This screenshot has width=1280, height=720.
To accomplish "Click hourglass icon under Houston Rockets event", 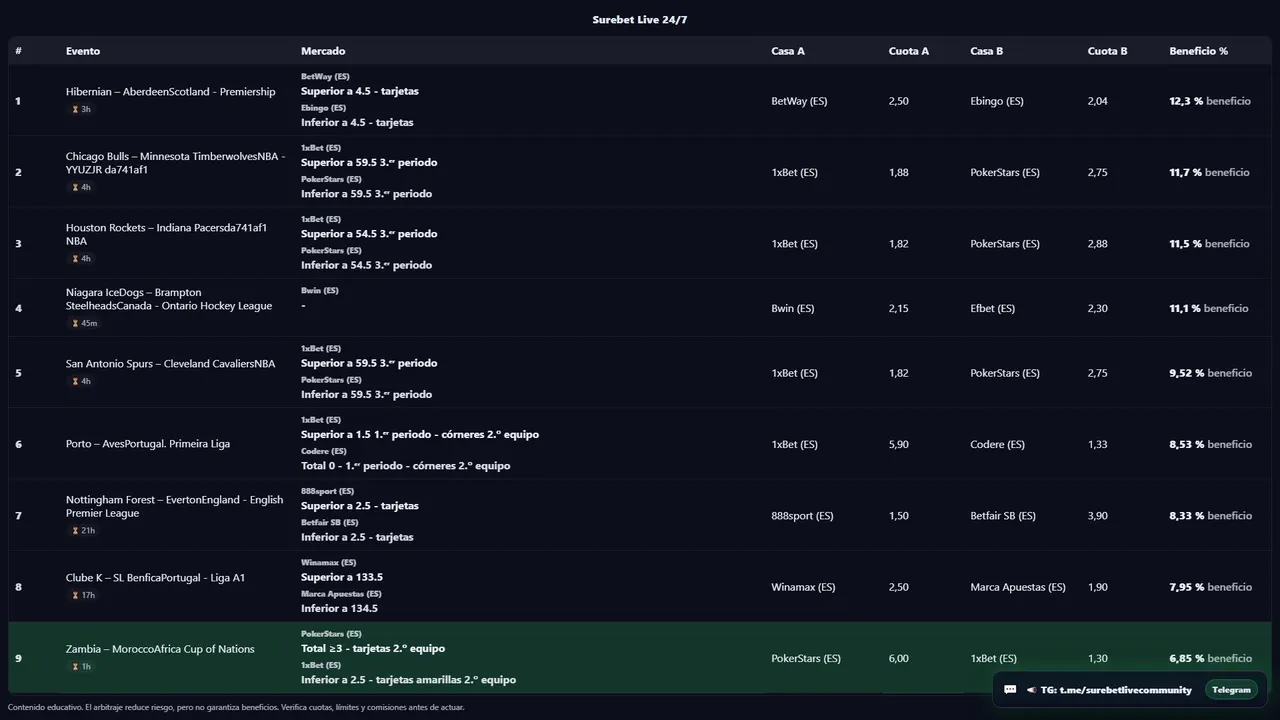I will [75, 259].
